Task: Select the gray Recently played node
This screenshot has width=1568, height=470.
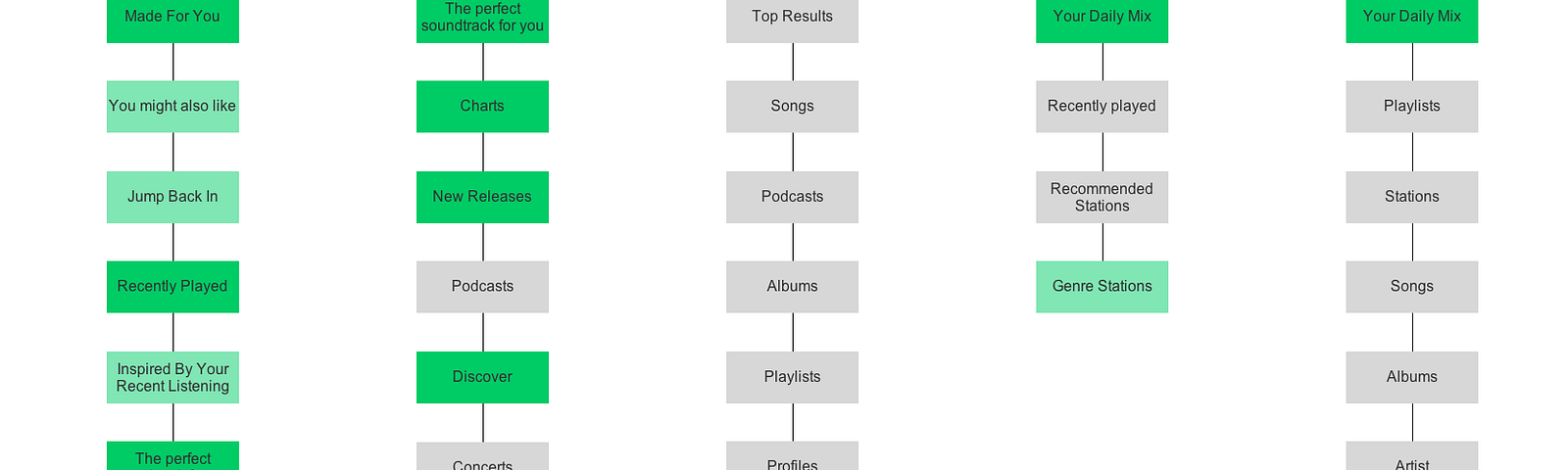Action: click(x=1102, y=106)
